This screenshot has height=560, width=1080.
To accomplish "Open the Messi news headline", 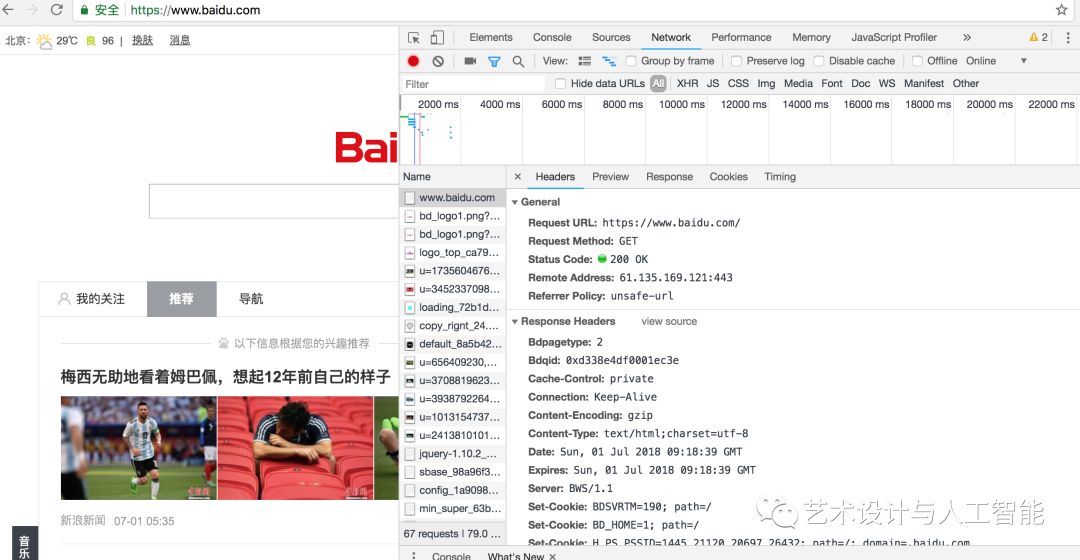I will (x=225, y=377).
